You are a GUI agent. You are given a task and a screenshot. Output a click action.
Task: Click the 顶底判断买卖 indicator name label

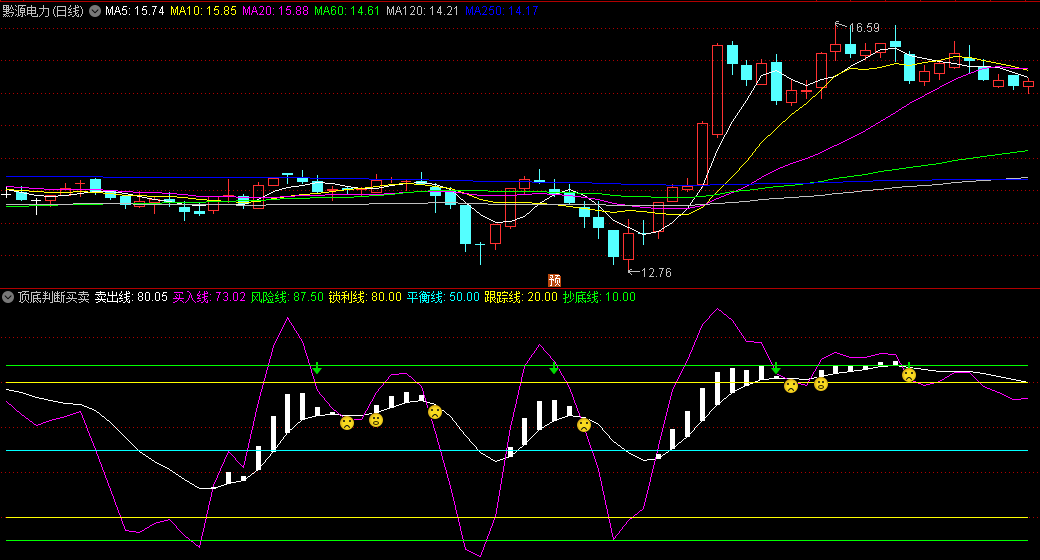[x=52, y=297]
